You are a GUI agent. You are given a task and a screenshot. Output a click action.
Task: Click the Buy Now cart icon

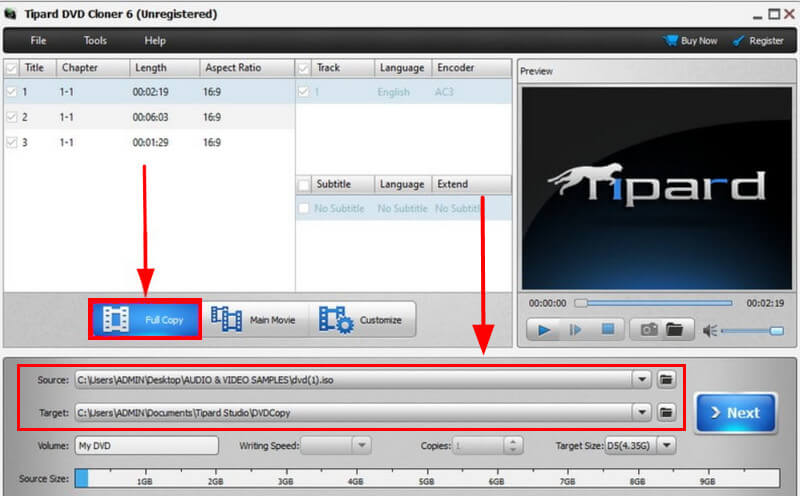point(670,40)
